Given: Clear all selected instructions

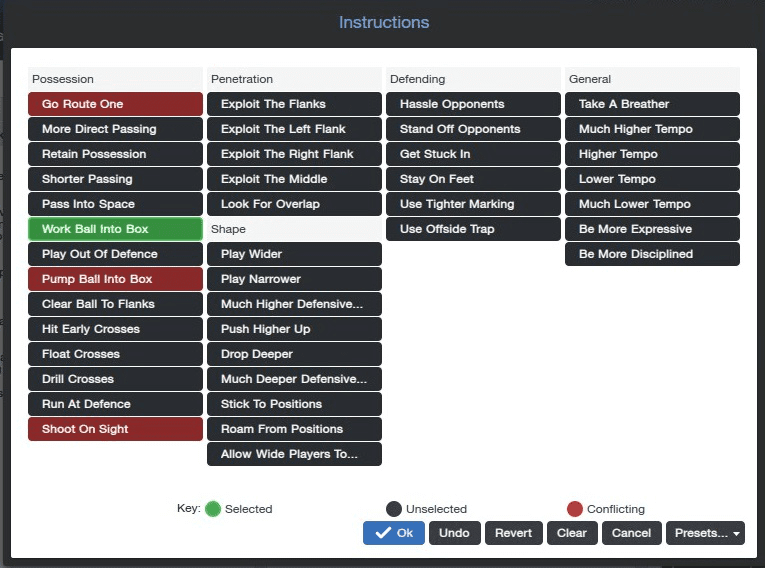Looking at the screenshot, I should click(572, 533).
